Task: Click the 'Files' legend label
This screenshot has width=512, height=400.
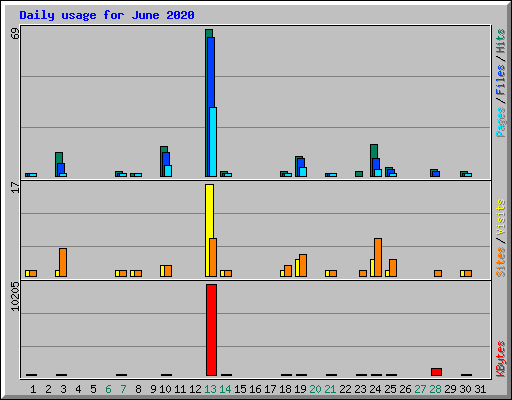Action: click(500, 79)
